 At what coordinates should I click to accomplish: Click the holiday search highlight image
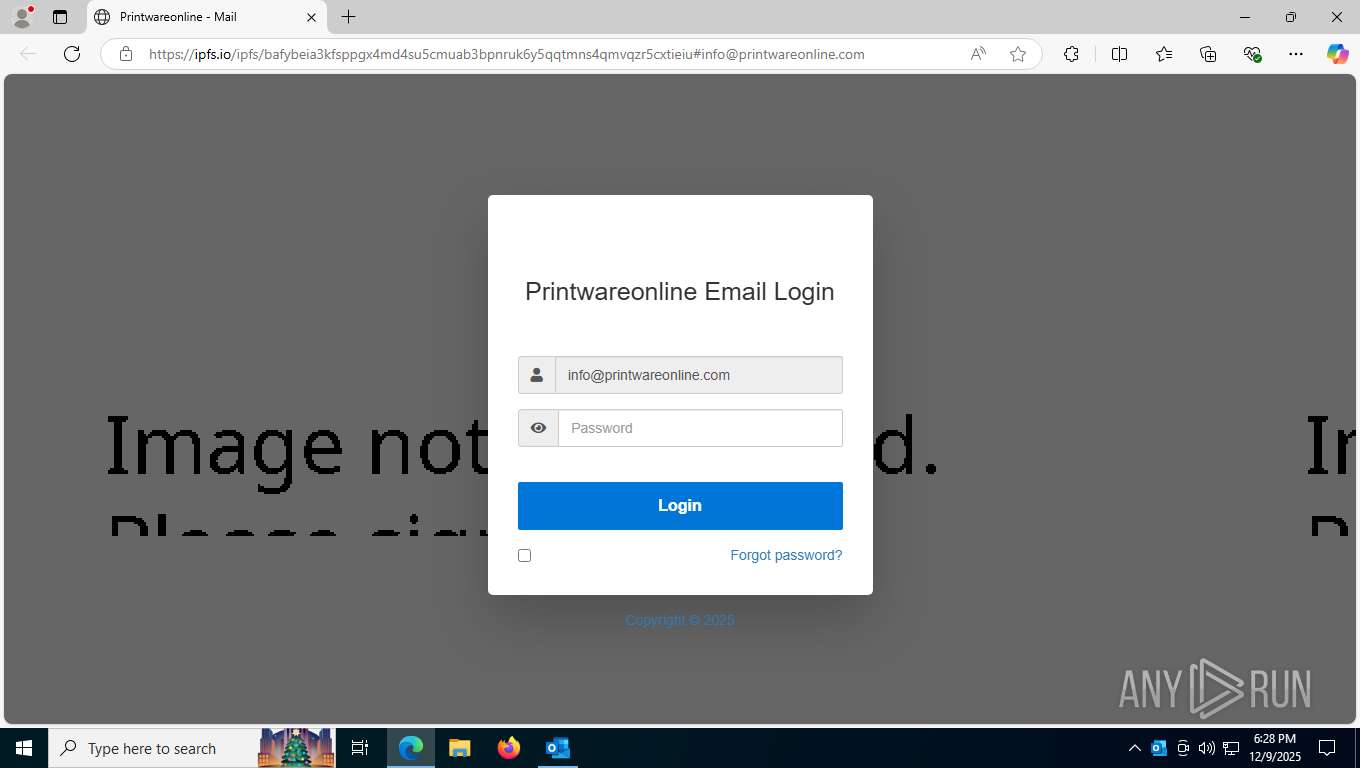point(296,748)
